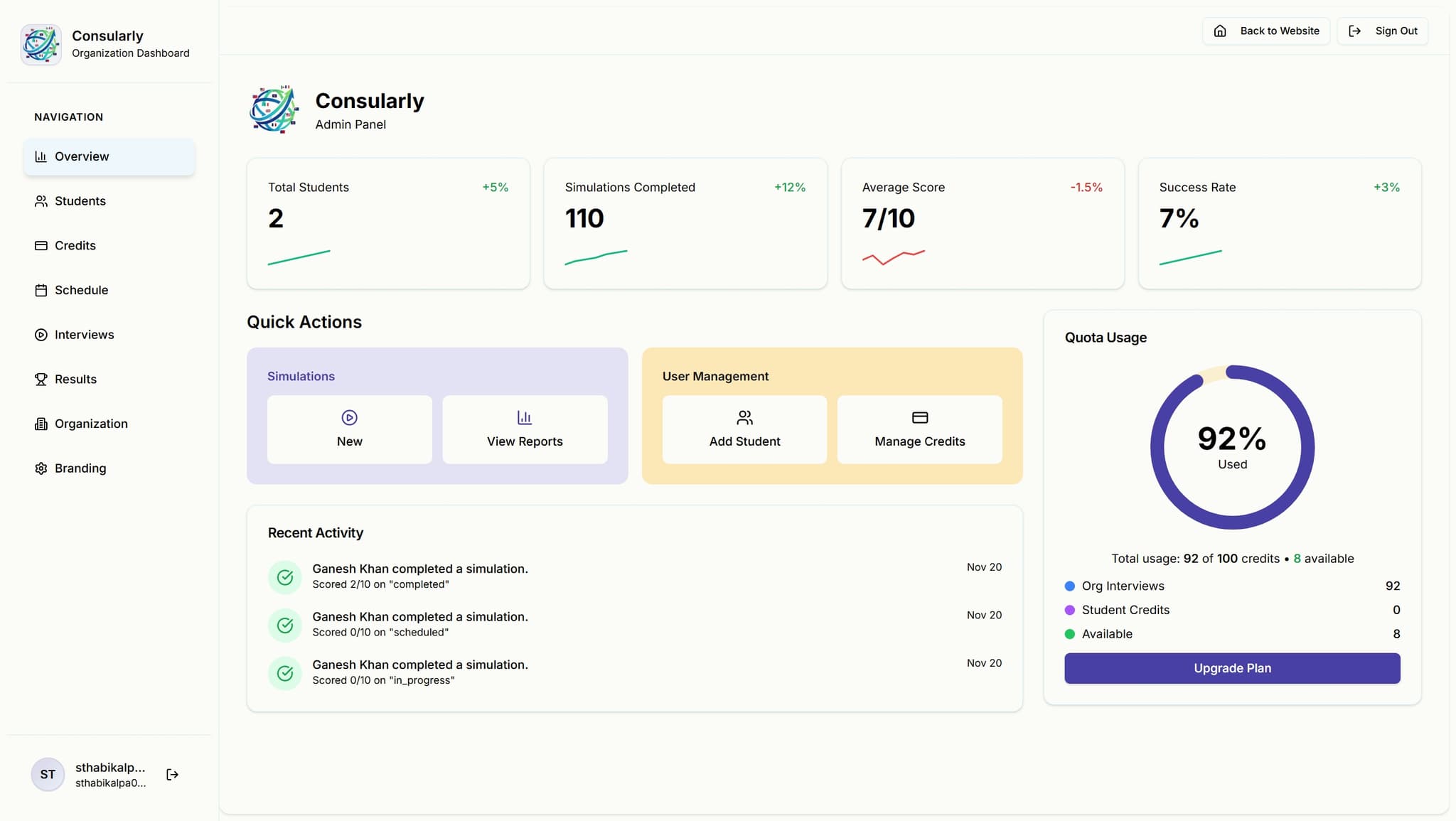Screen dimensions: 1456x821
Task: Select Branding in the navigation
Action: click(80, 468)
